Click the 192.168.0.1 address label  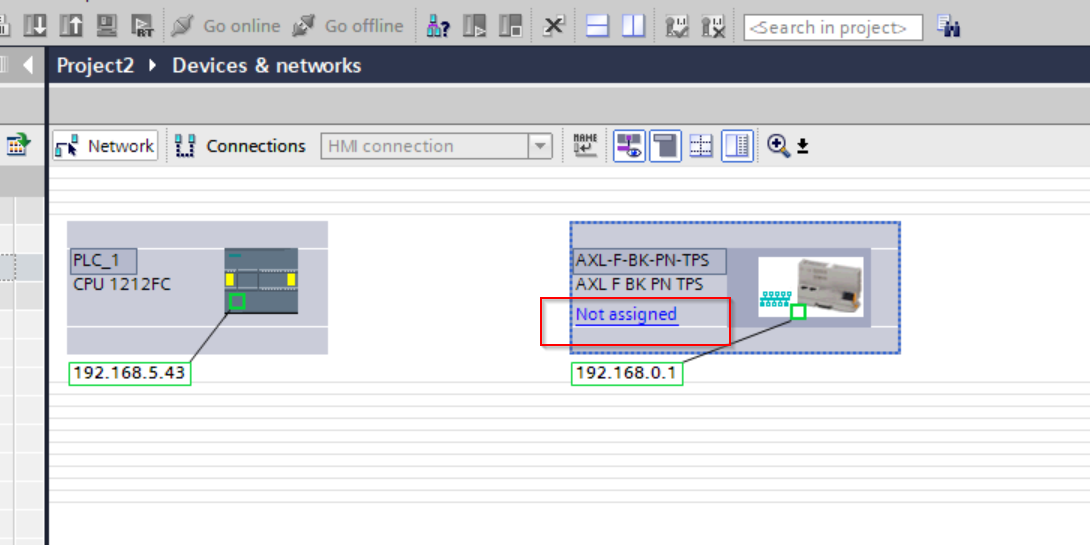[x=626, y=373]
